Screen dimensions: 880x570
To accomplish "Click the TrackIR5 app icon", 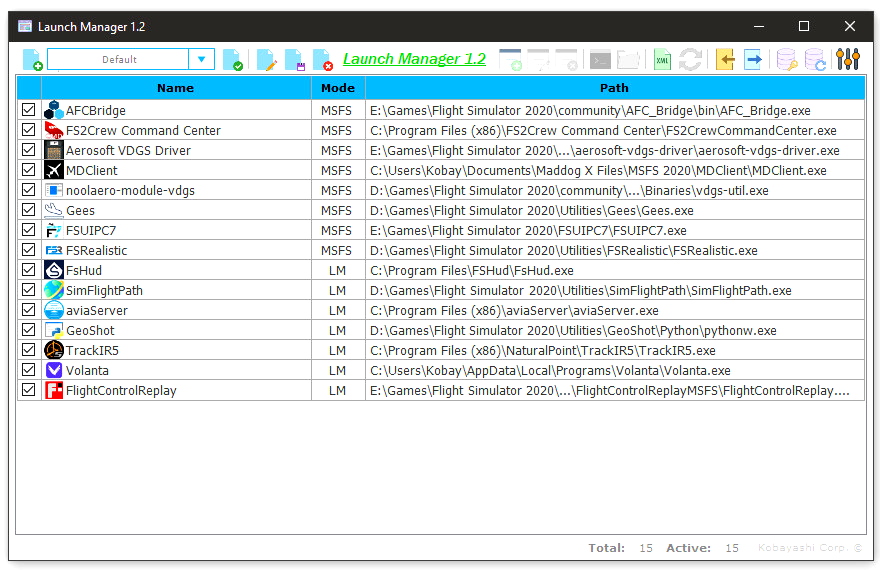I will (54, 350).
